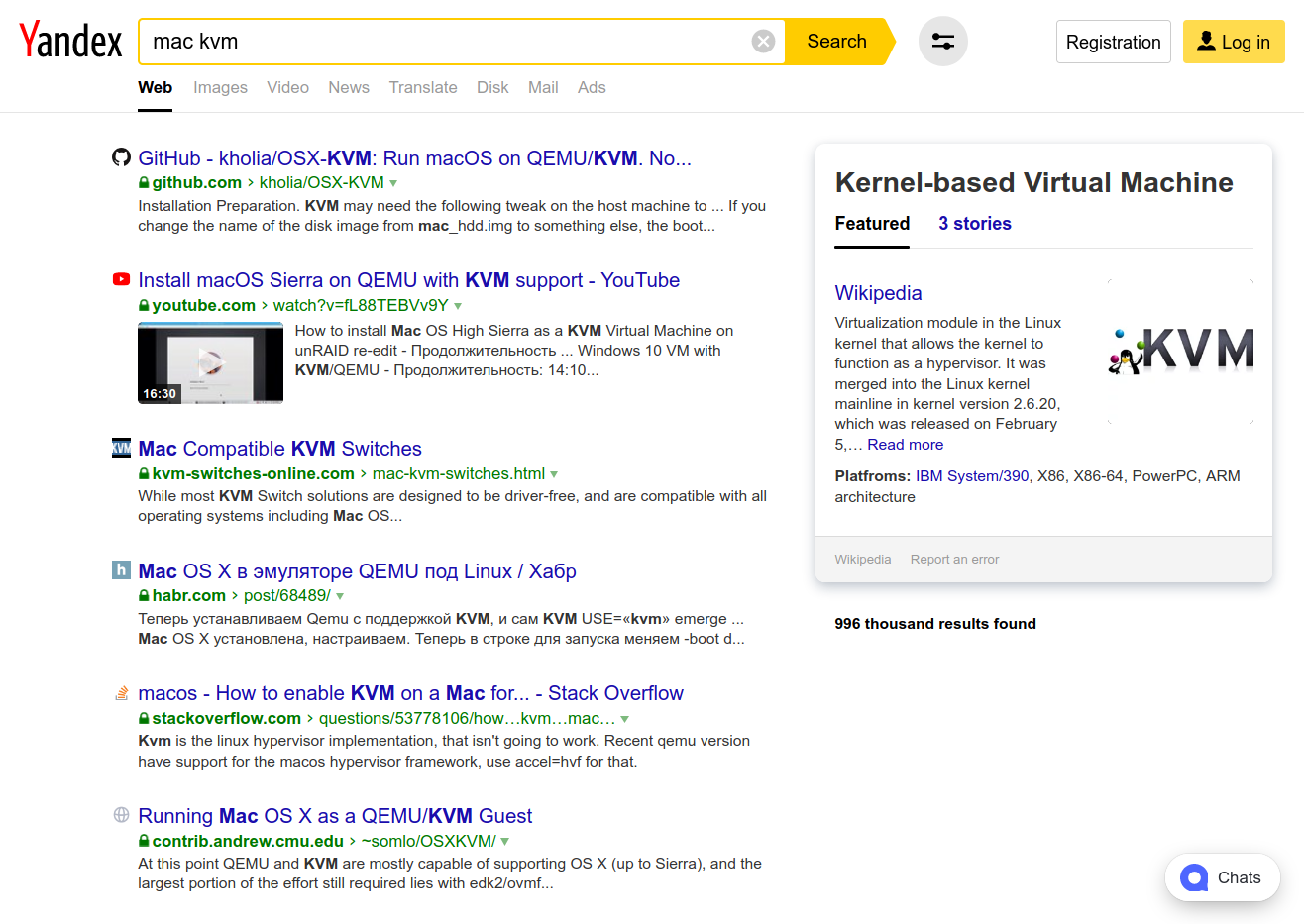Open the Ads tab

click(x=592, y=87)
